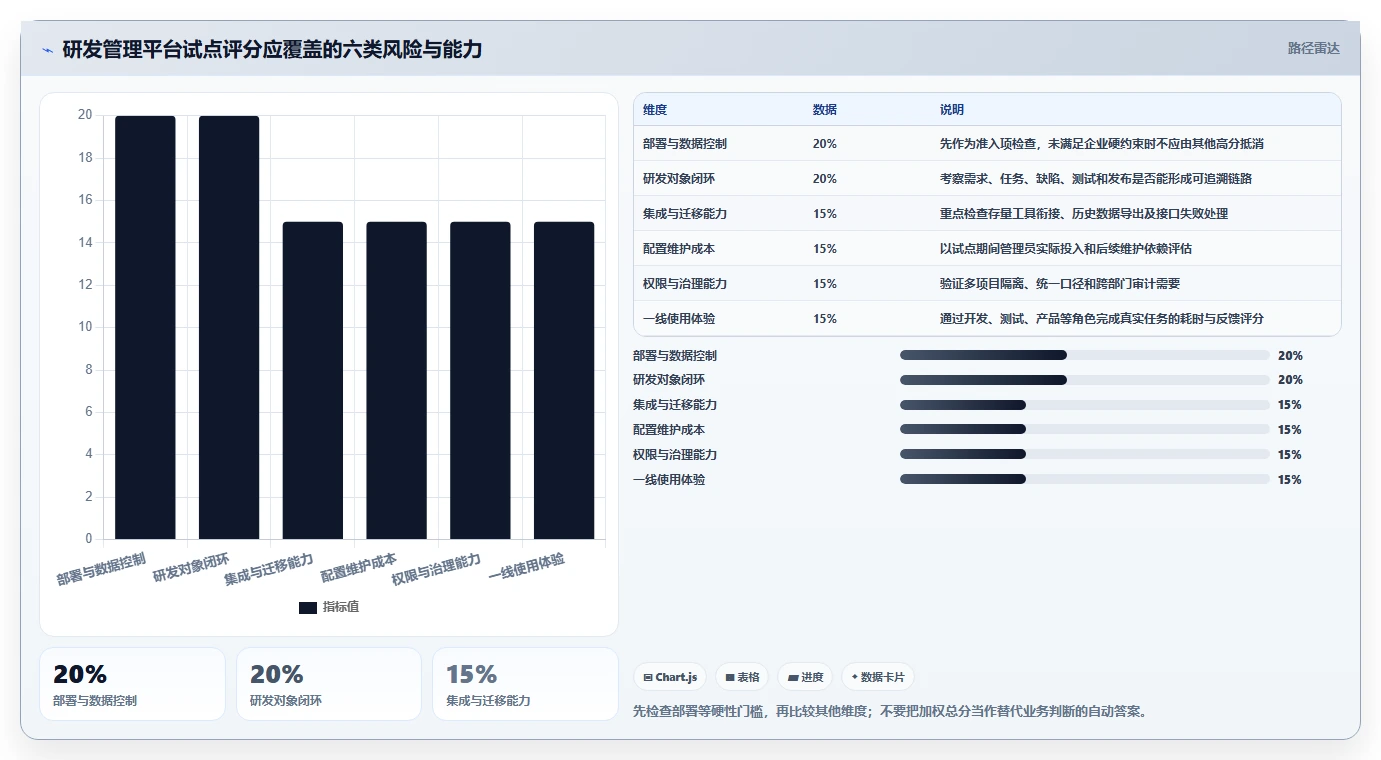The image size is (1381, 760).
Task: Select the Chart.js chip
Action: point(669,677)
